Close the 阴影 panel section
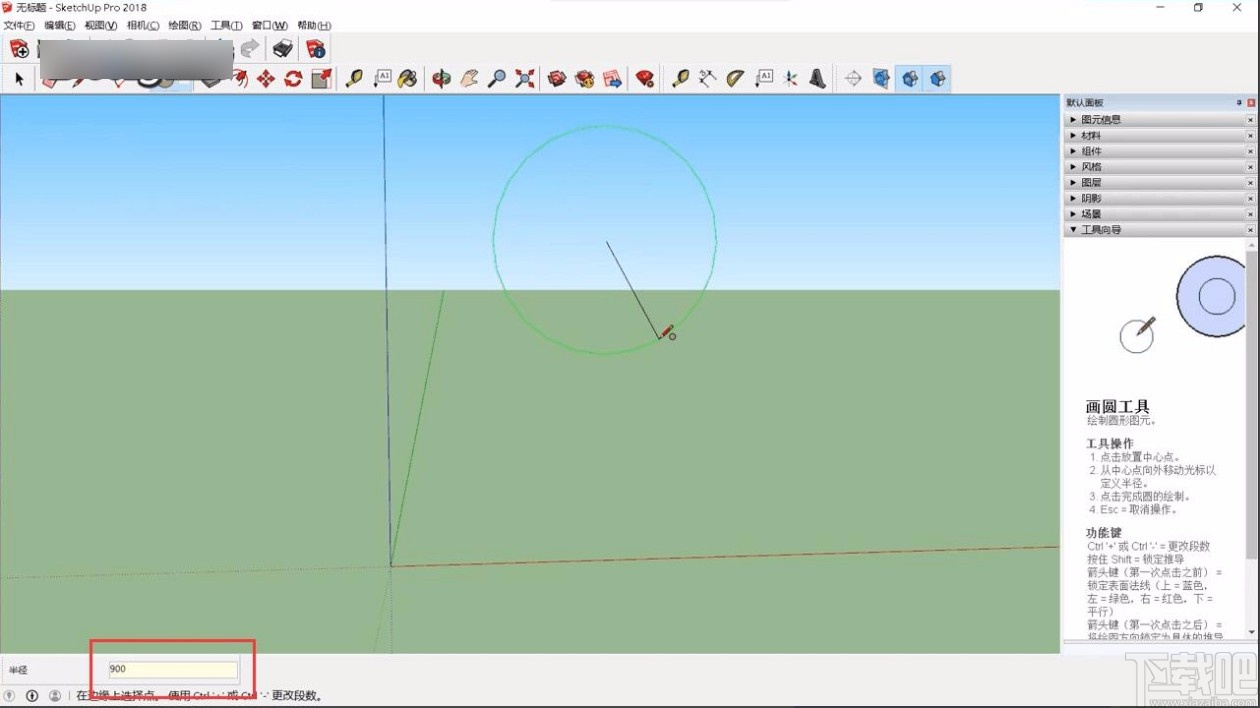Screen dimensions: 1260x708 click(x=1250, y=197)
